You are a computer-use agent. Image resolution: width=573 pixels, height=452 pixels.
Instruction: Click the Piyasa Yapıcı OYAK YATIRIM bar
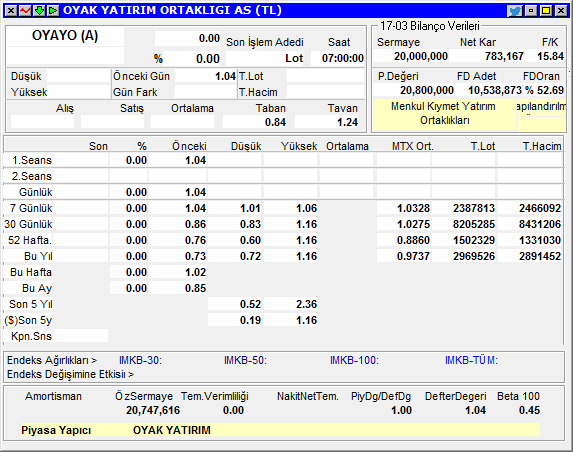(280, 430)
